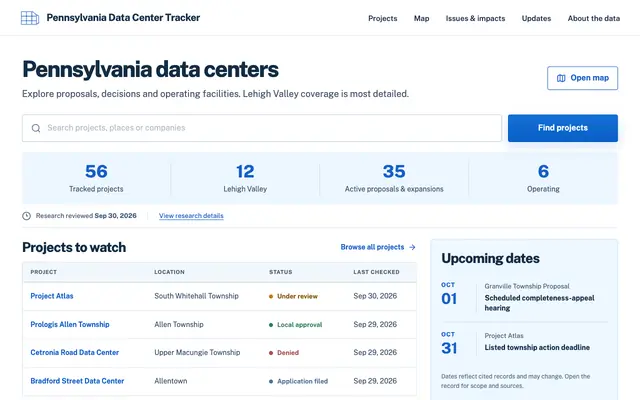Click South Whitehall Township location cell
The width and height of the screenshot is (640, 400).
click(196, 296)
